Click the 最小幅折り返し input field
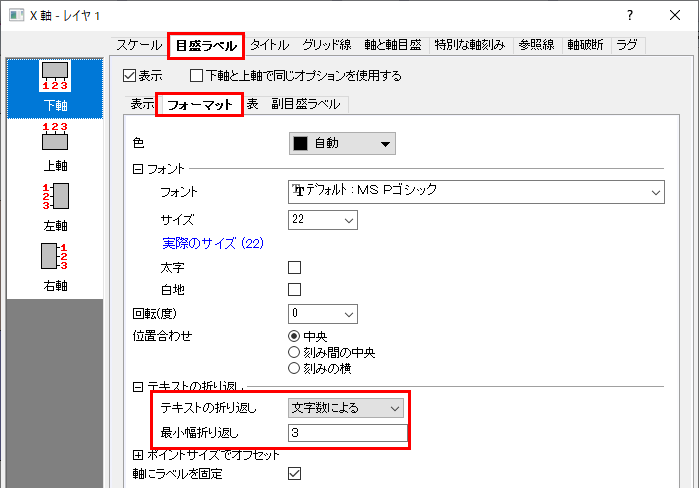Viewport: 699px width, 488px height. click(348, 433)
